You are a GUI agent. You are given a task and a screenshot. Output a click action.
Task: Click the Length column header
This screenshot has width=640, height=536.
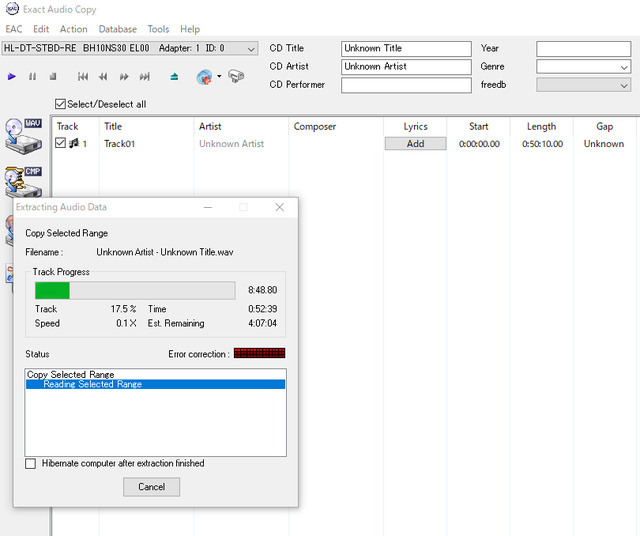click(x=541, y=127)
